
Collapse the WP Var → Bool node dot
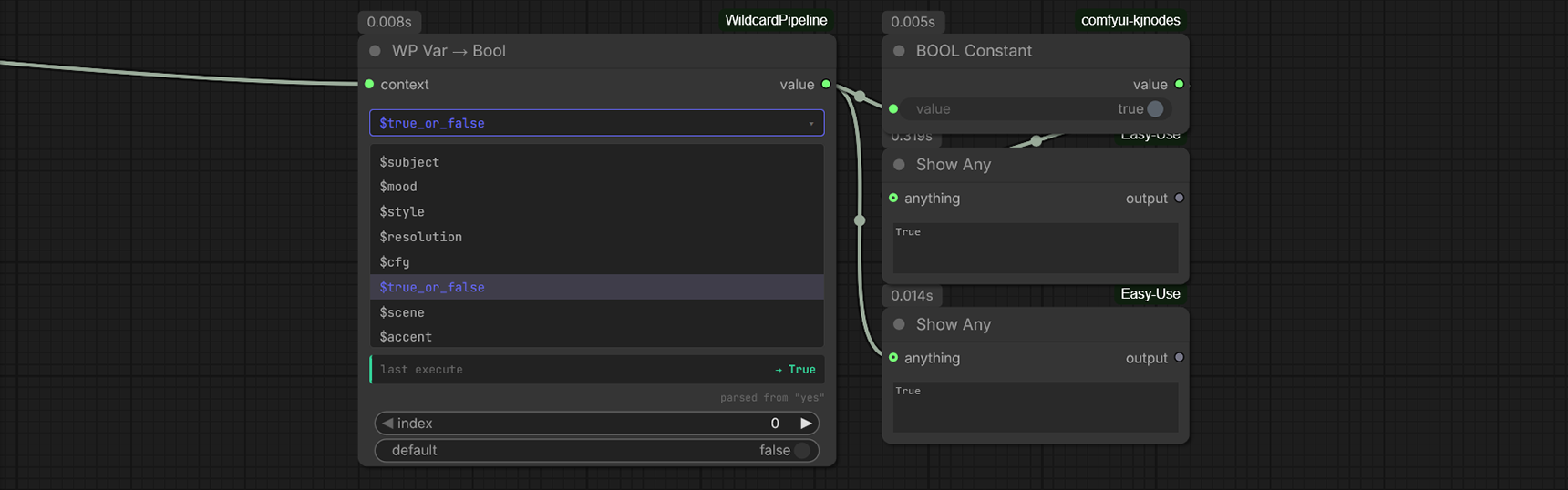coord(375,51)
